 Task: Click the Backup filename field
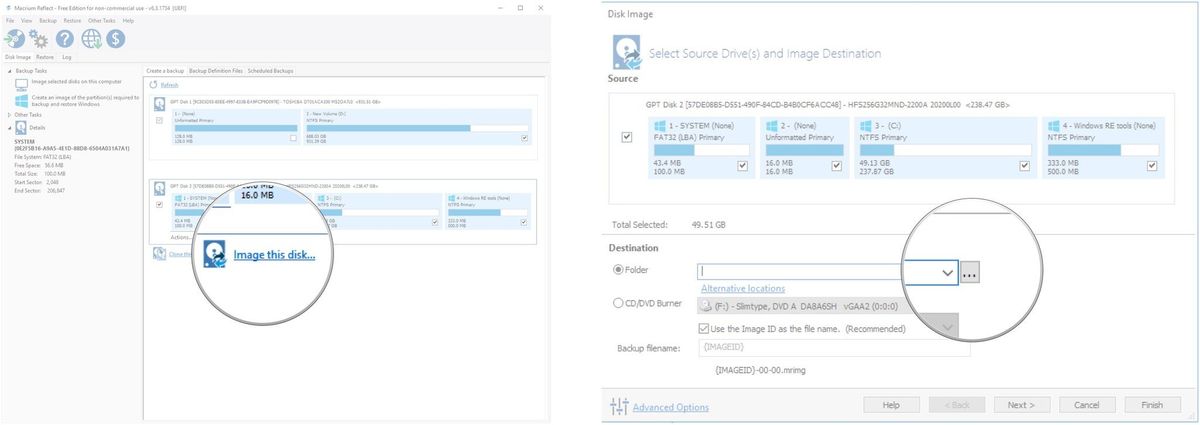coord(834,348)
